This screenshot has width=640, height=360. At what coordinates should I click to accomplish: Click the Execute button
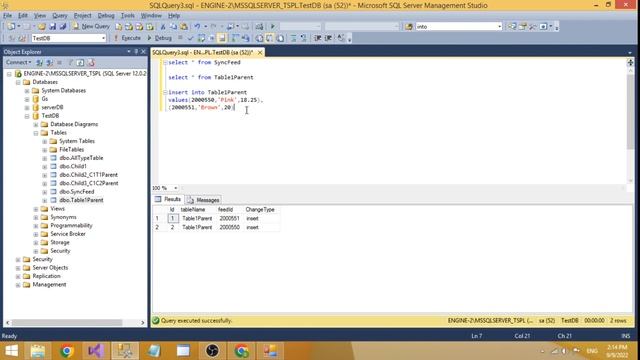pyautogui.click(x=127, y=38)
